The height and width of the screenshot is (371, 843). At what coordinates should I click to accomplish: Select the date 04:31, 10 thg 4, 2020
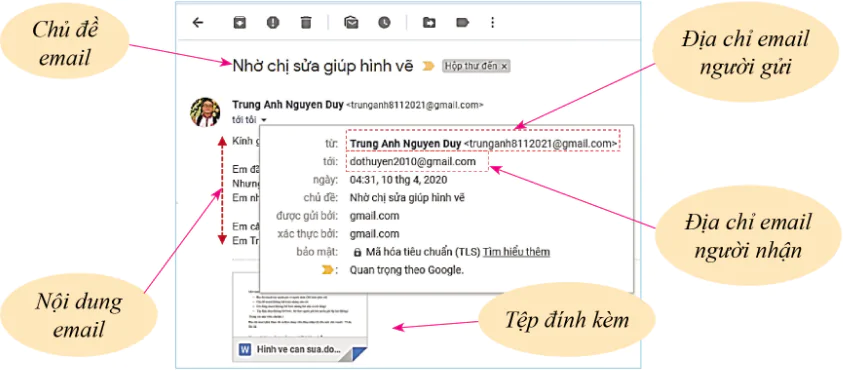[x=398, y=180]
